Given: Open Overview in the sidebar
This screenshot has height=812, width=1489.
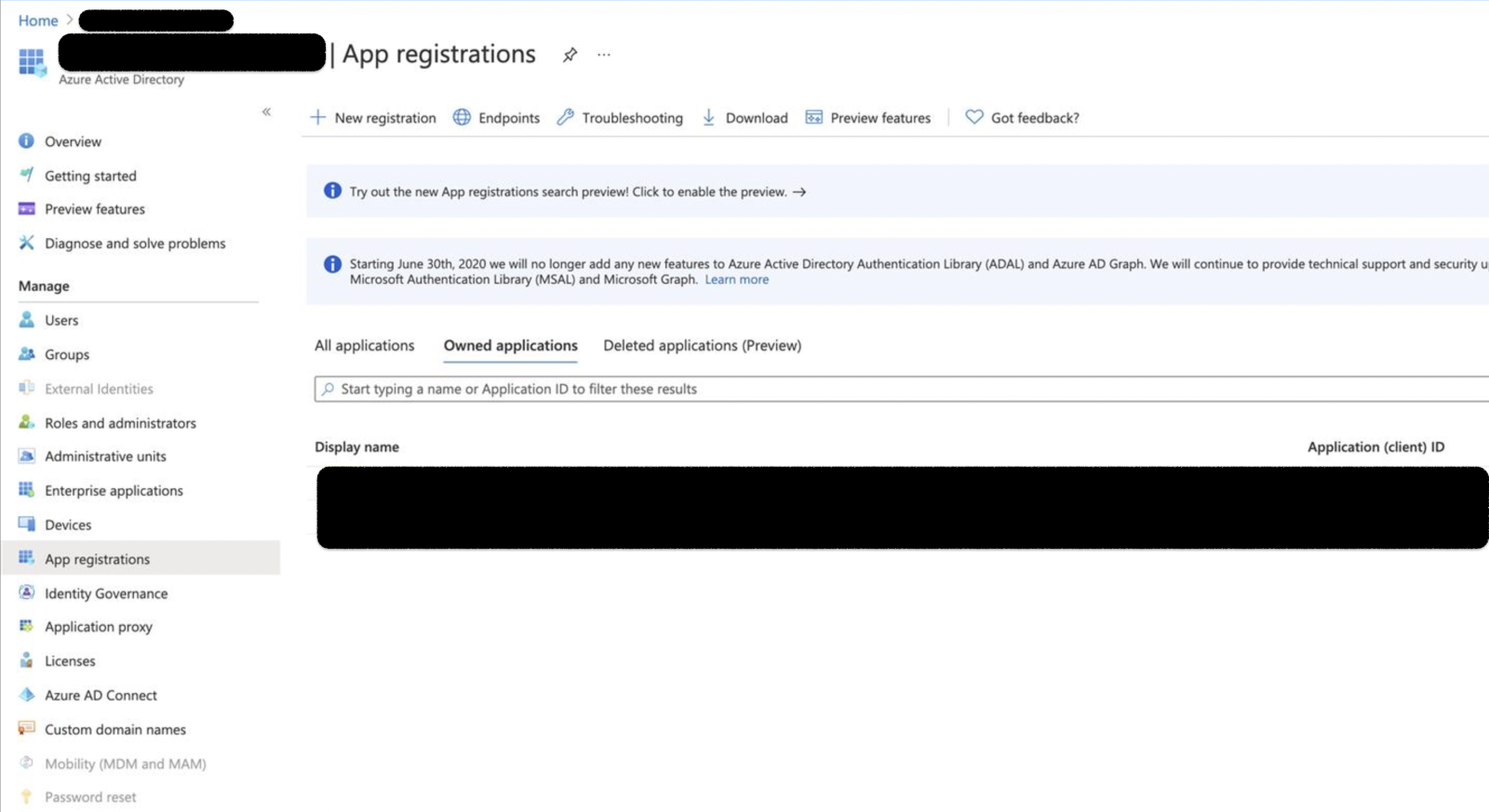Looking at the screenshot, I should point(73,141).
